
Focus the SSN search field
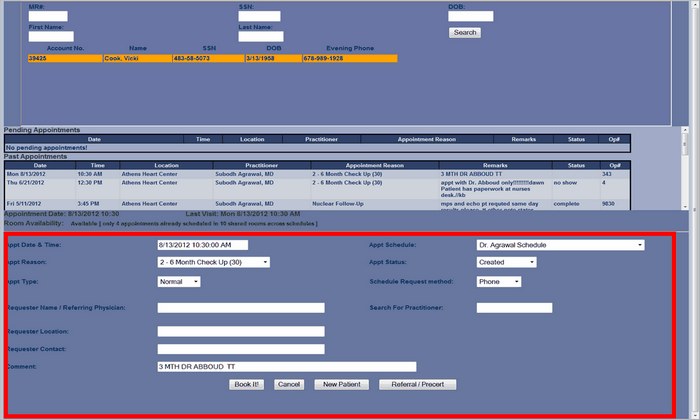click(x=259, y=17)
